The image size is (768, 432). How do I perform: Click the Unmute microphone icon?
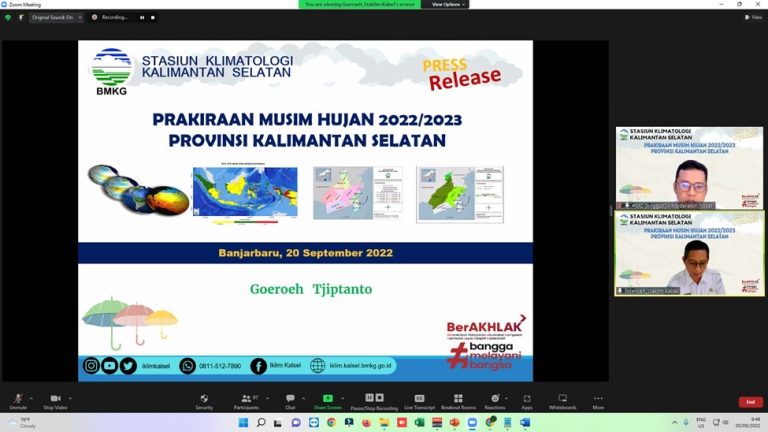click(x=17, y=399)
